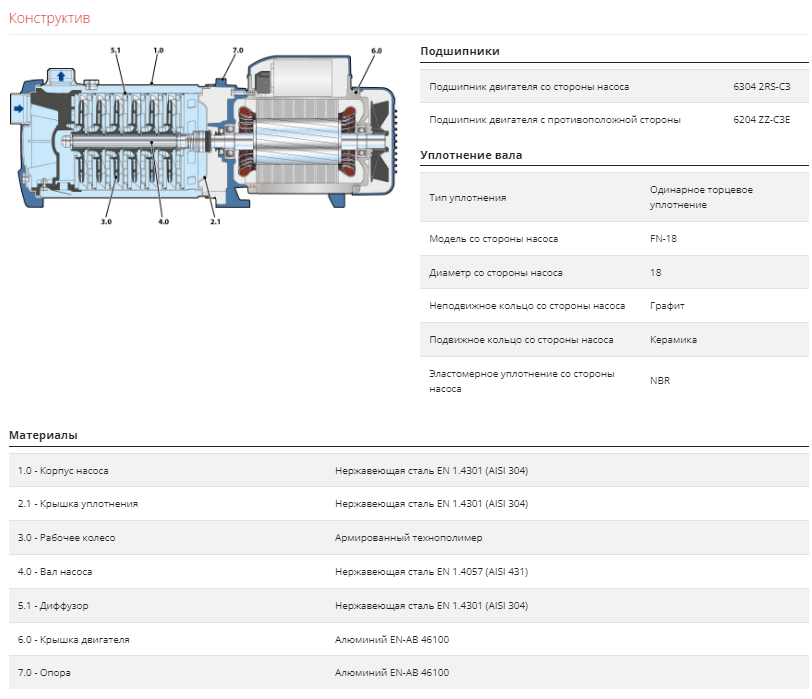
Task: Click the 1.0 callout label on the diagram
Action: 158,50
